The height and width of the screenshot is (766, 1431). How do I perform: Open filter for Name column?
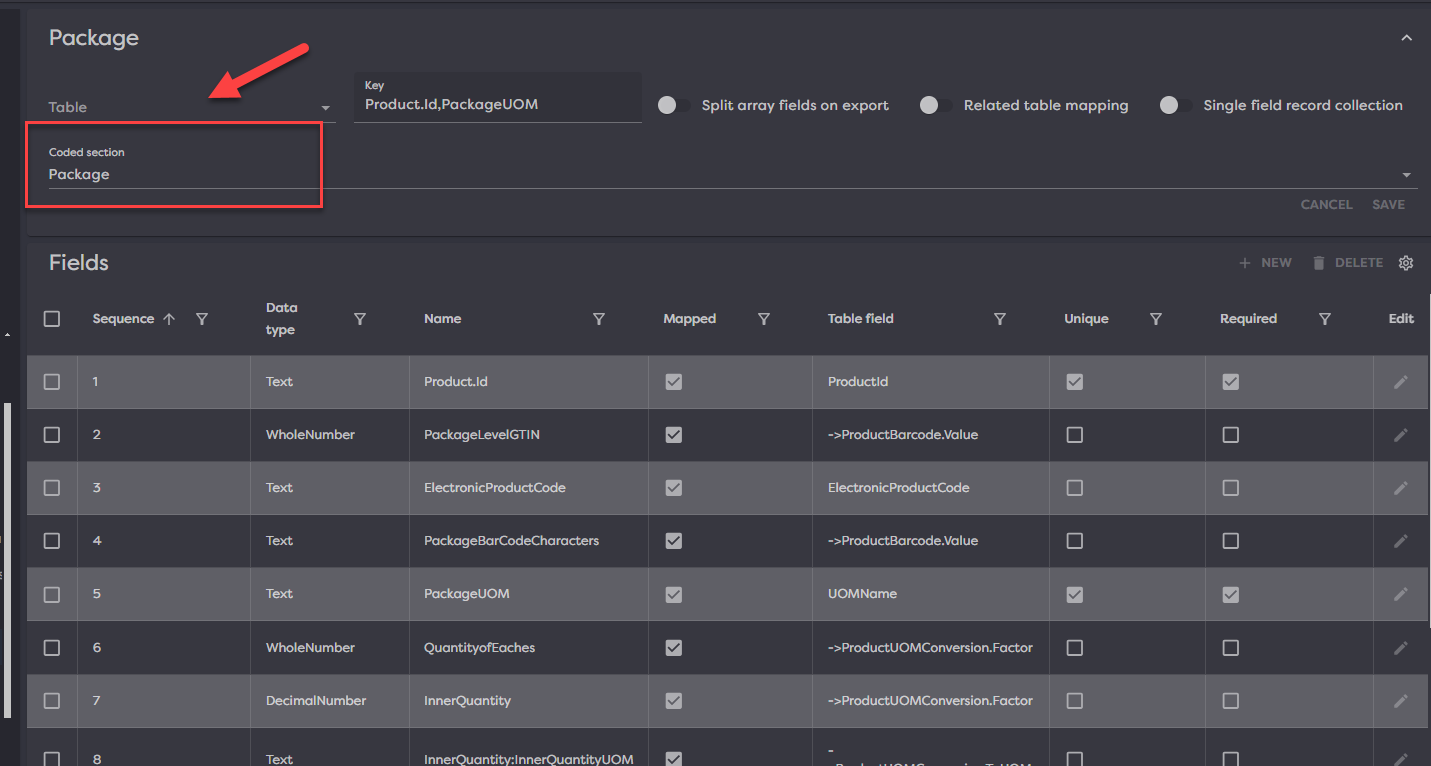[x=599, y=319]
